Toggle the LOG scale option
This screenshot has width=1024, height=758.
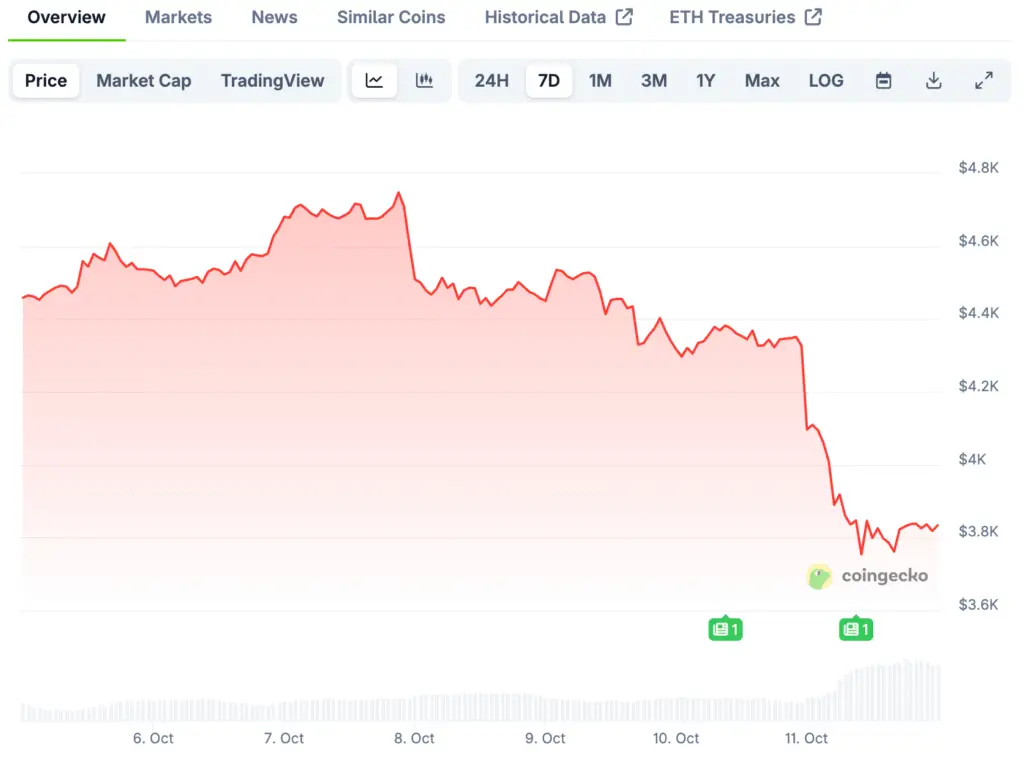(826, 81)
